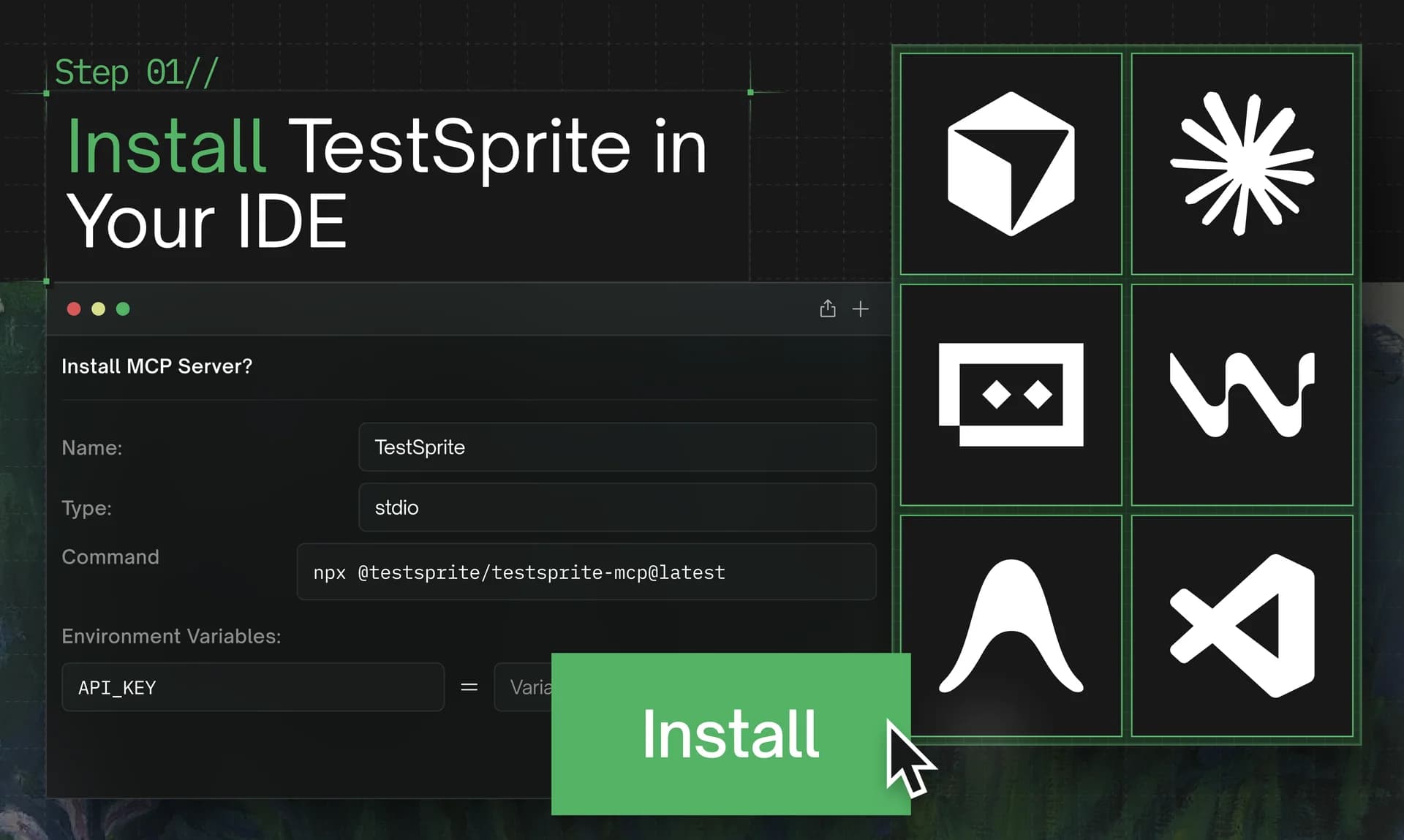Select the Command field with npx text
The width and height of the screenshot is (1404, 840).
pyautogui.click(x=586, y=572)
